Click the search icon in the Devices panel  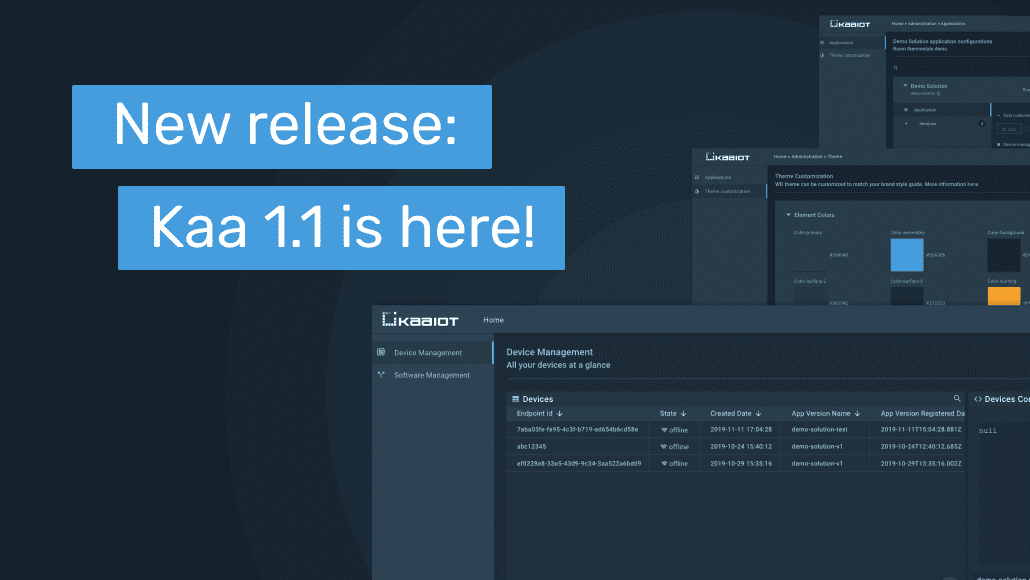click(957, 398)
